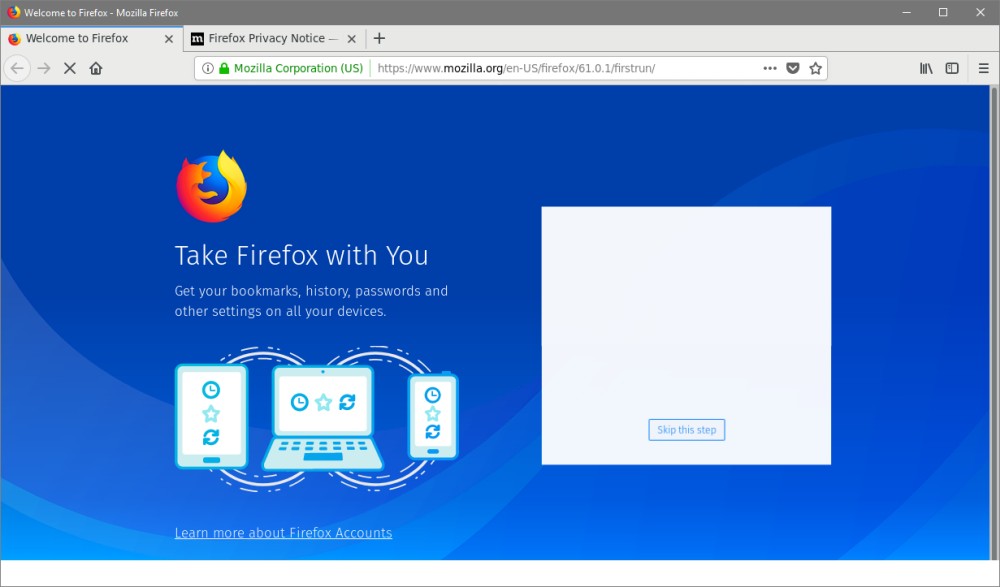This screenshot has width=1000, height=587.
Task: Click the Back arrow navigation button
Action: point(17,68)
